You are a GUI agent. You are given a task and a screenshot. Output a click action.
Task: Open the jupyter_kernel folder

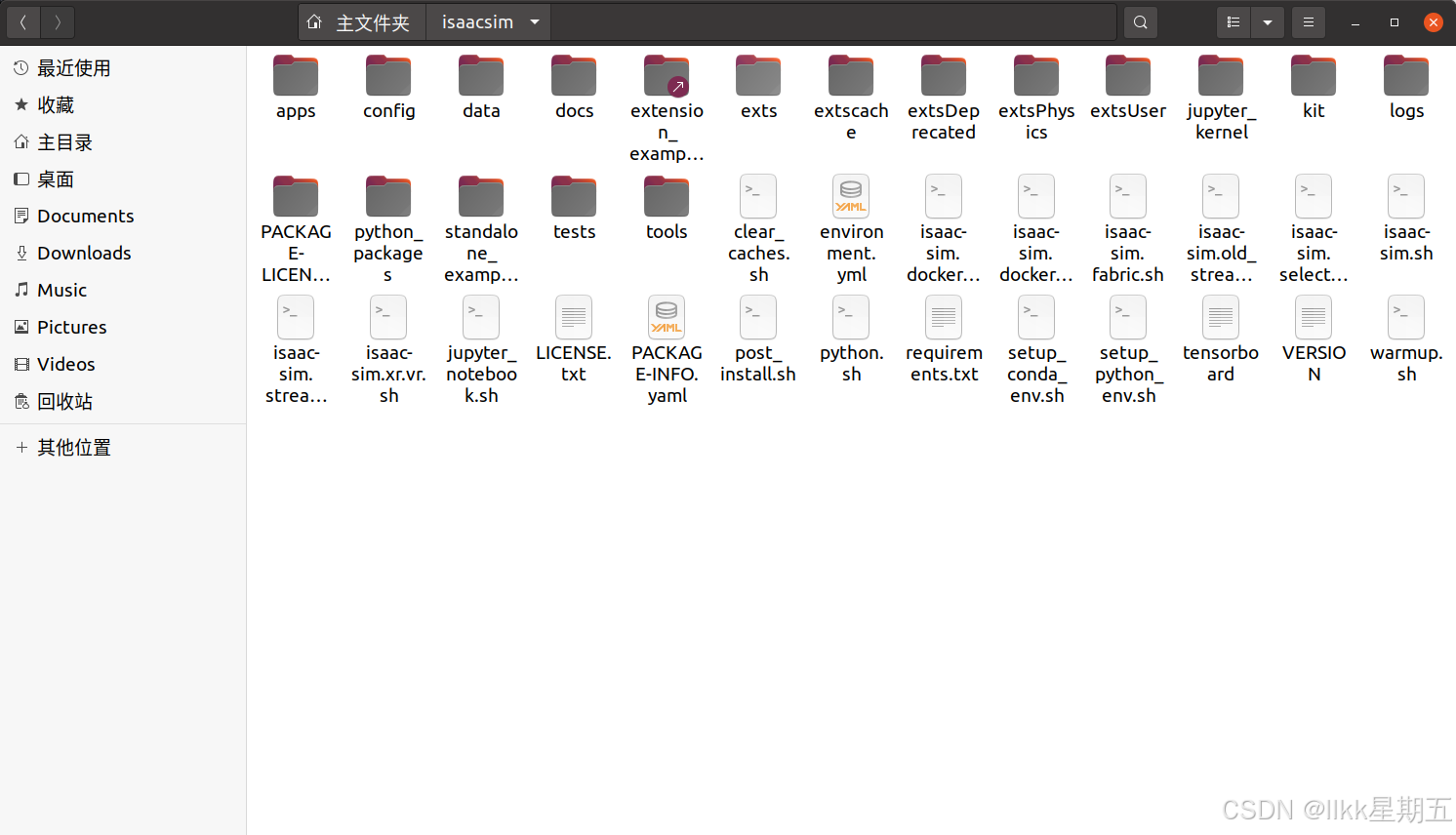pyautogui.click(x=1221, y=98)
